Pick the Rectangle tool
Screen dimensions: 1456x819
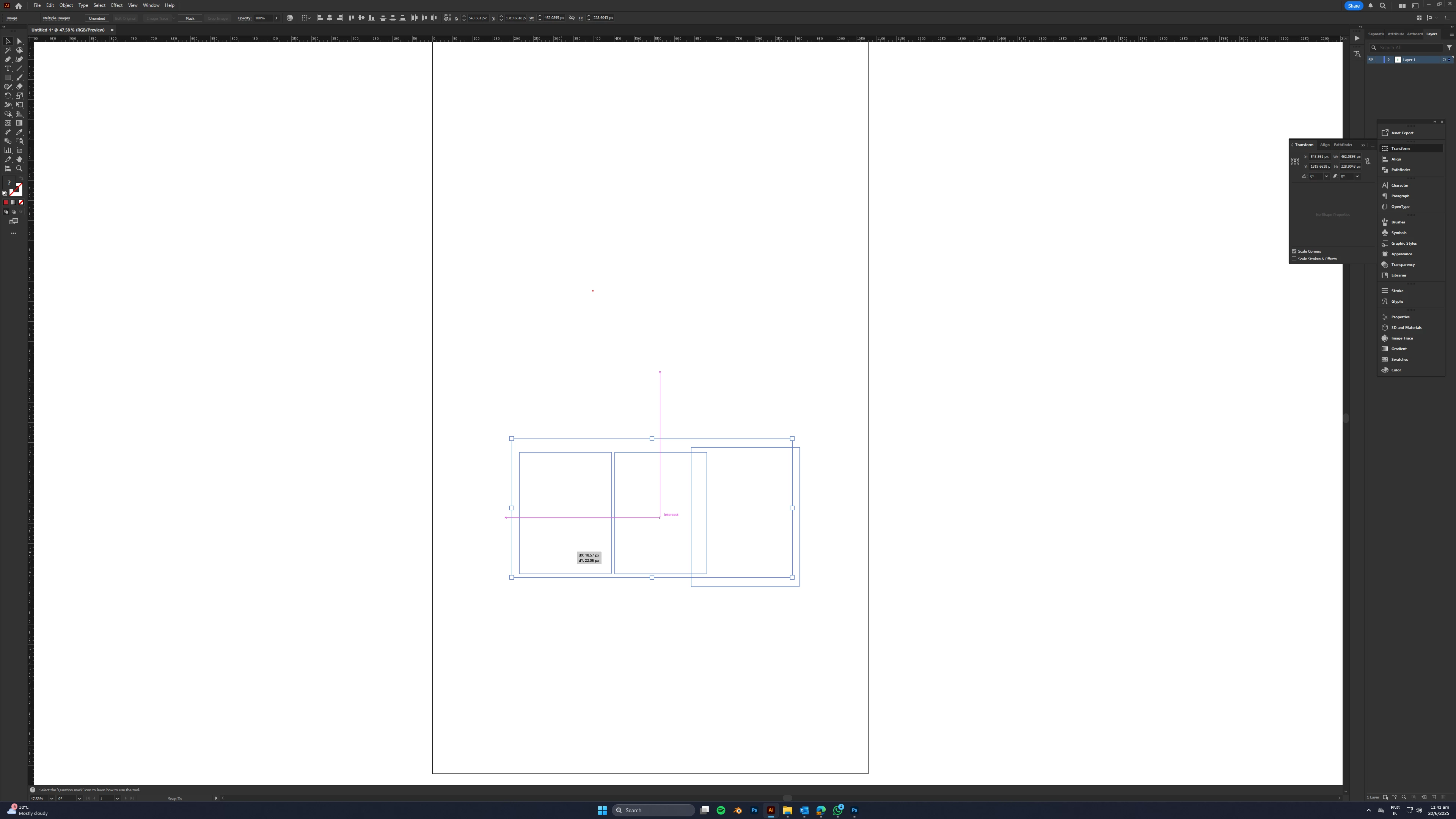pos(8,77)
